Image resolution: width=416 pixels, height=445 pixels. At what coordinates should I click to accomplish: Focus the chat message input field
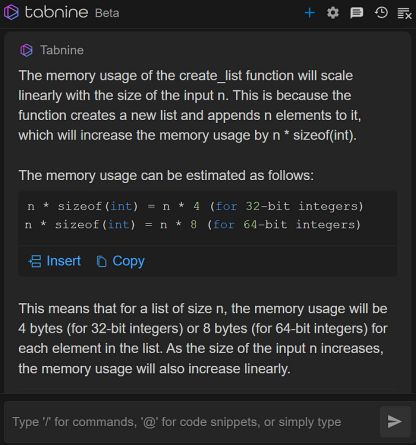(x=192, y=422)
